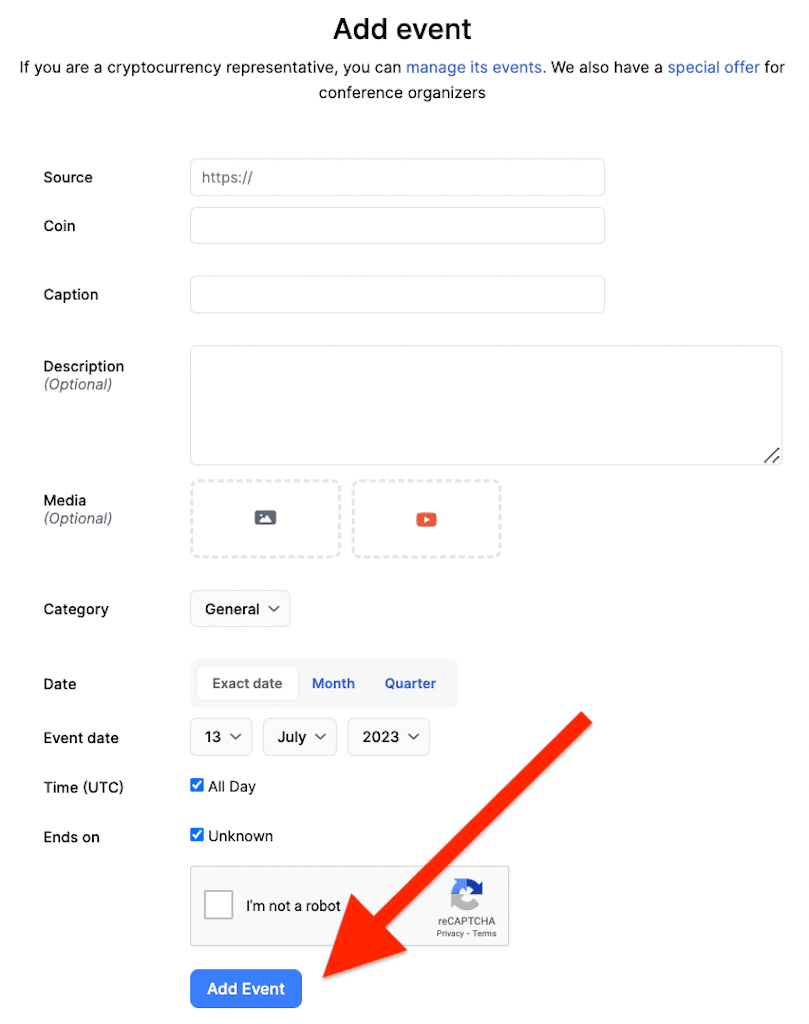Screen dimensions: 809x1024
Task: Switch to the Month date tab
Action: (x=333, y=683)
